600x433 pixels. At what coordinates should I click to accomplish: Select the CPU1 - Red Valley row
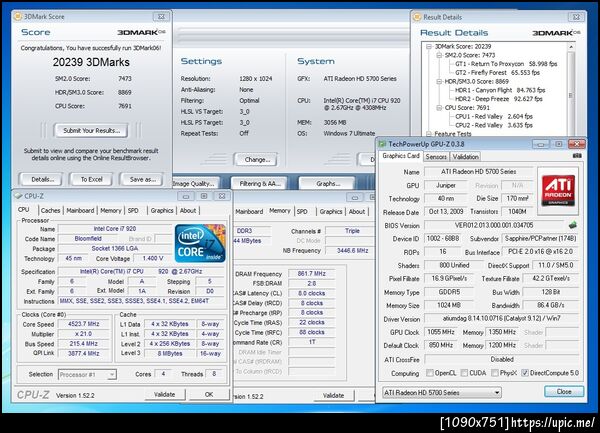click(494, 117)
